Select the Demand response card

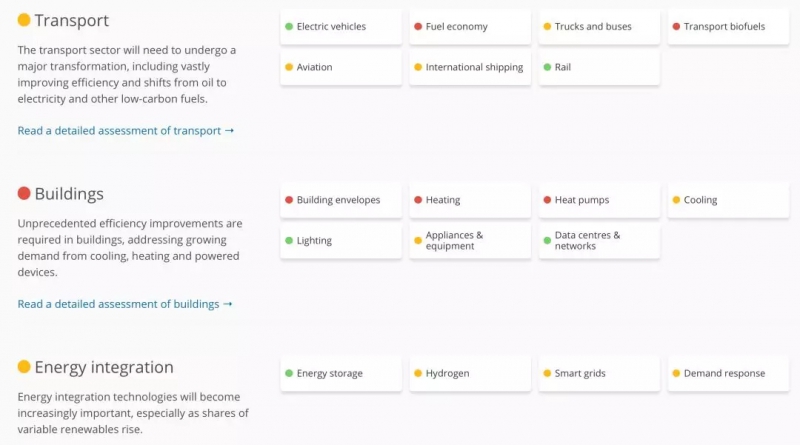728,374
